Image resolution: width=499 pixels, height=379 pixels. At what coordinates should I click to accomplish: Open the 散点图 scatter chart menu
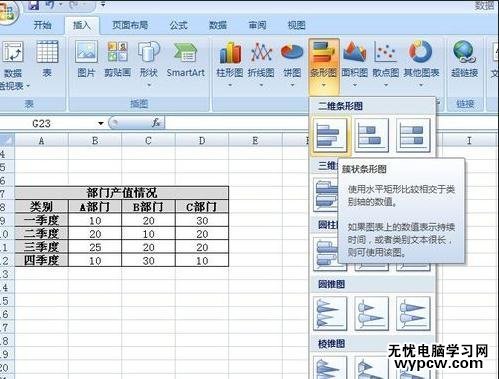[386, 63]
